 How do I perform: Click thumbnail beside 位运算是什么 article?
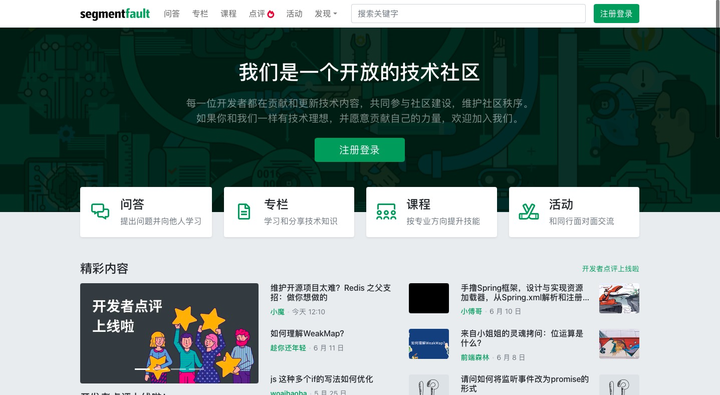click(x=619, y=344)
